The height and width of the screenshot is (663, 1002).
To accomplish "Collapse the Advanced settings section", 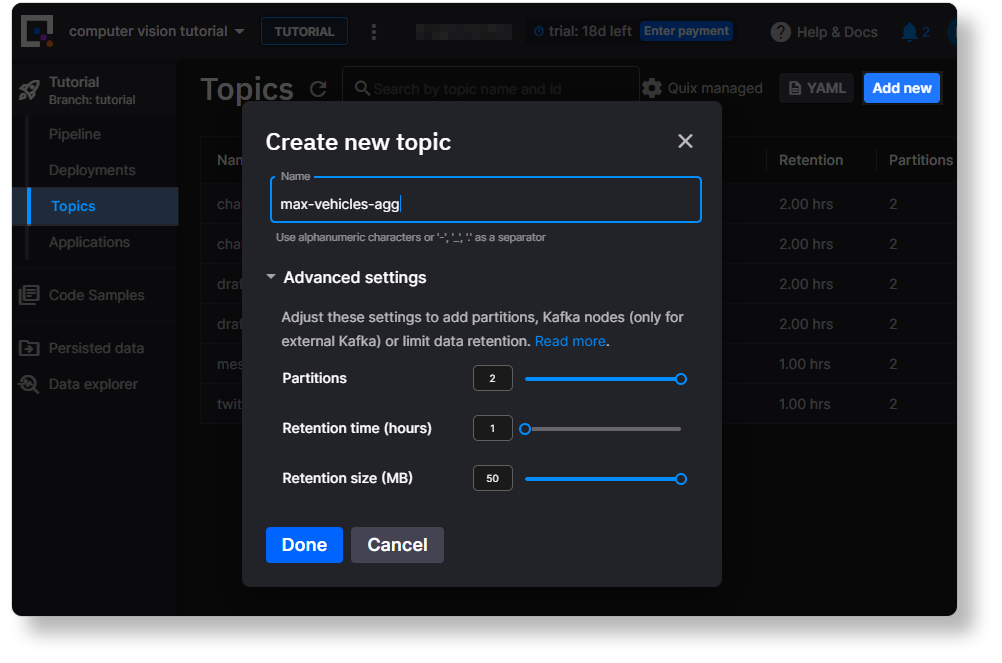I will (x=271, y=278).
